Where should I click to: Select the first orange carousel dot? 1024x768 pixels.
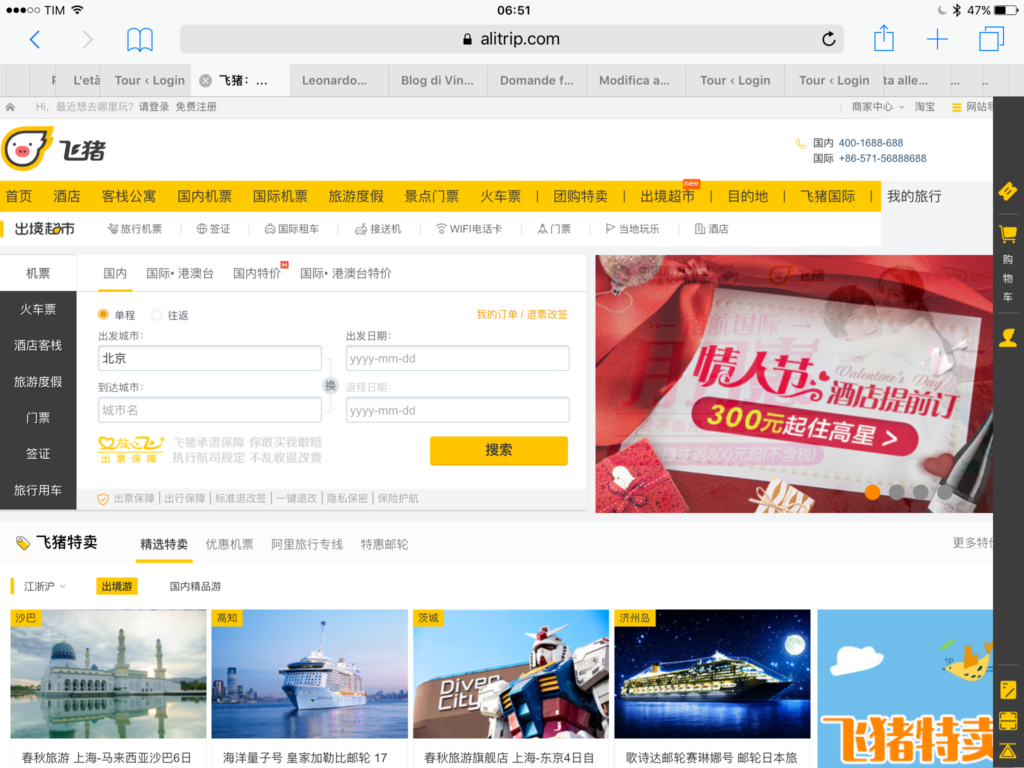tap(873, 492)
